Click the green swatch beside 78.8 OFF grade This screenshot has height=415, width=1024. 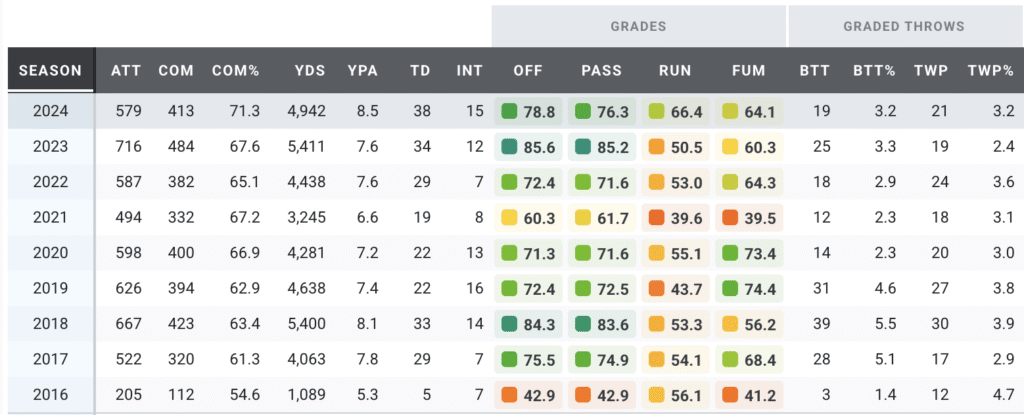click(509, 110)
